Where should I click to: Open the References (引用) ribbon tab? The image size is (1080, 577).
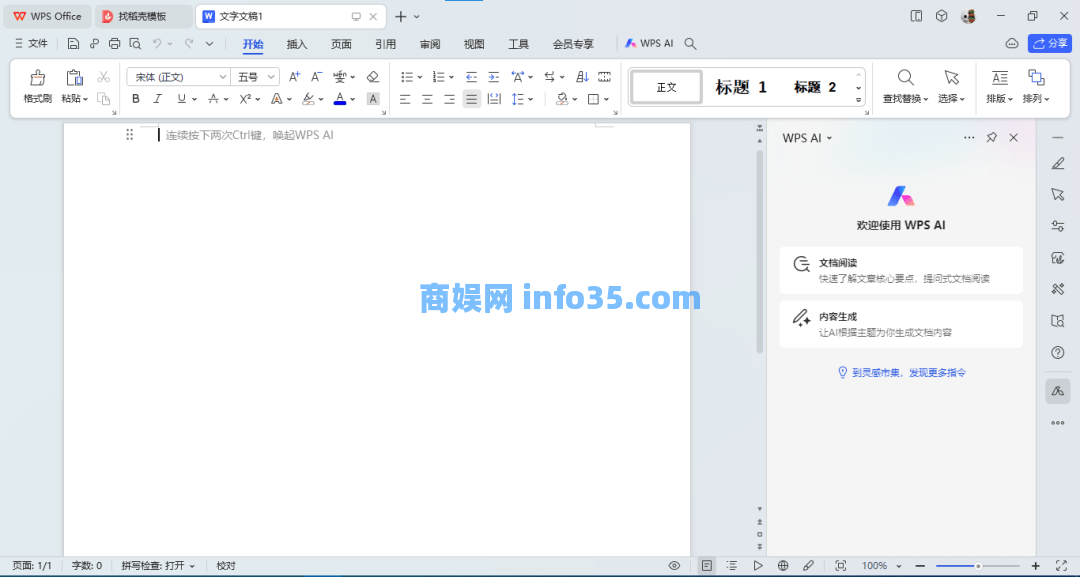pos(385,44)
